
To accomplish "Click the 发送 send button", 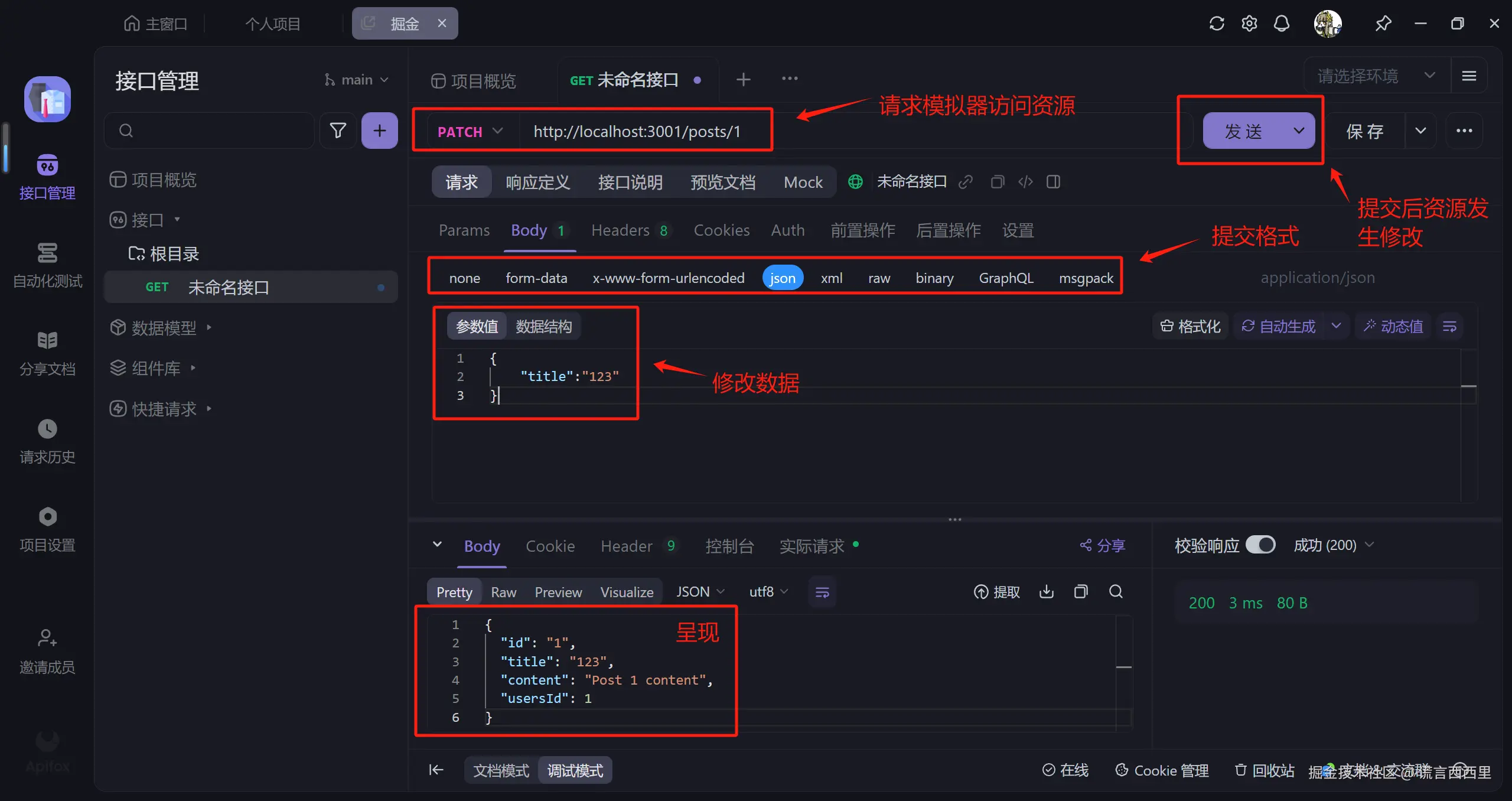I will (1243, 131).
